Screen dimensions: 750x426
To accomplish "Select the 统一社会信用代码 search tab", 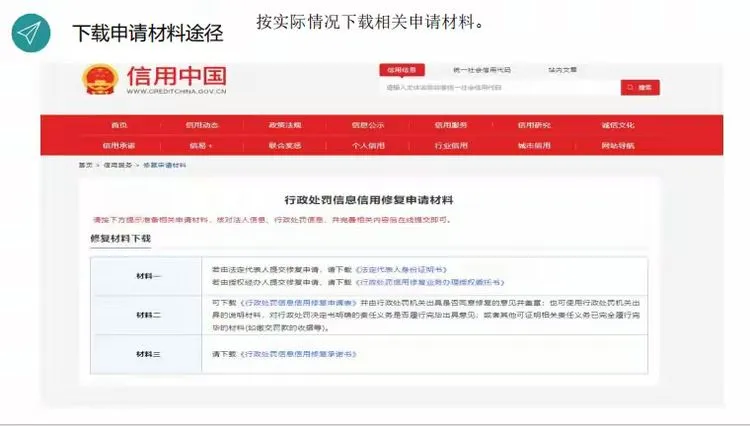I will coord(481,70).
